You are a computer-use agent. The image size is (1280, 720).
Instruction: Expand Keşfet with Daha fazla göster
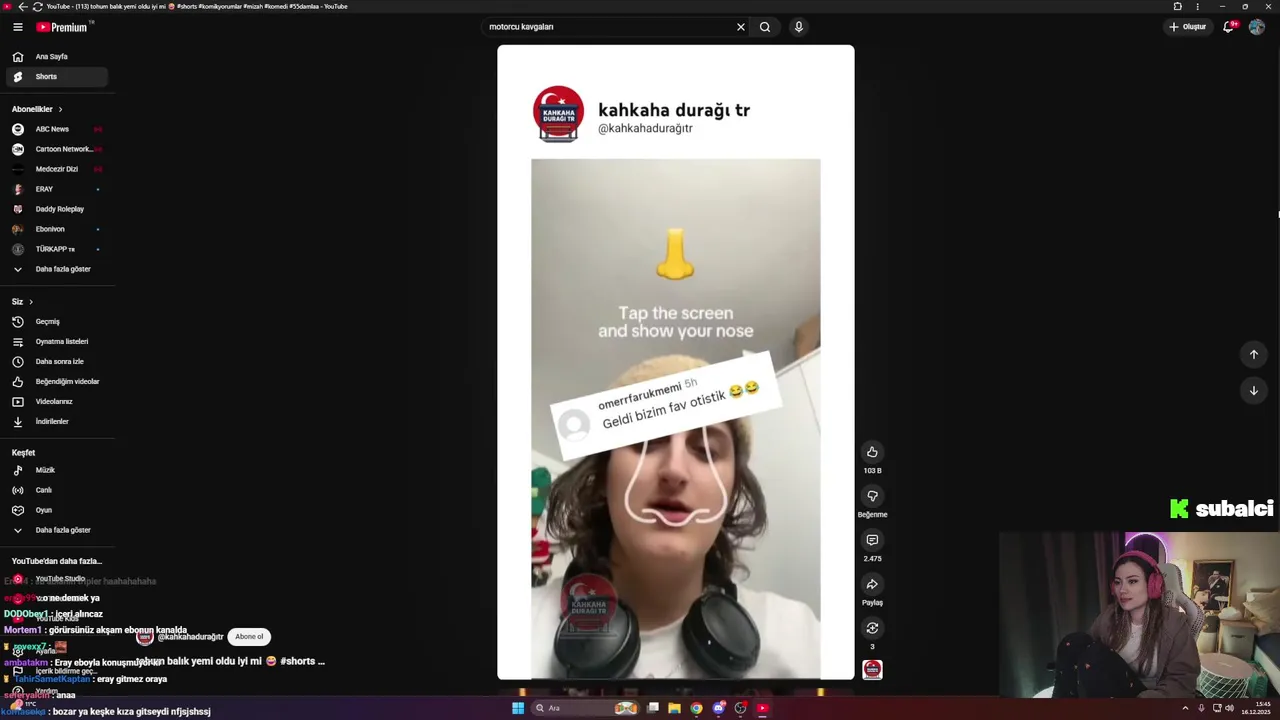[55, 530]
